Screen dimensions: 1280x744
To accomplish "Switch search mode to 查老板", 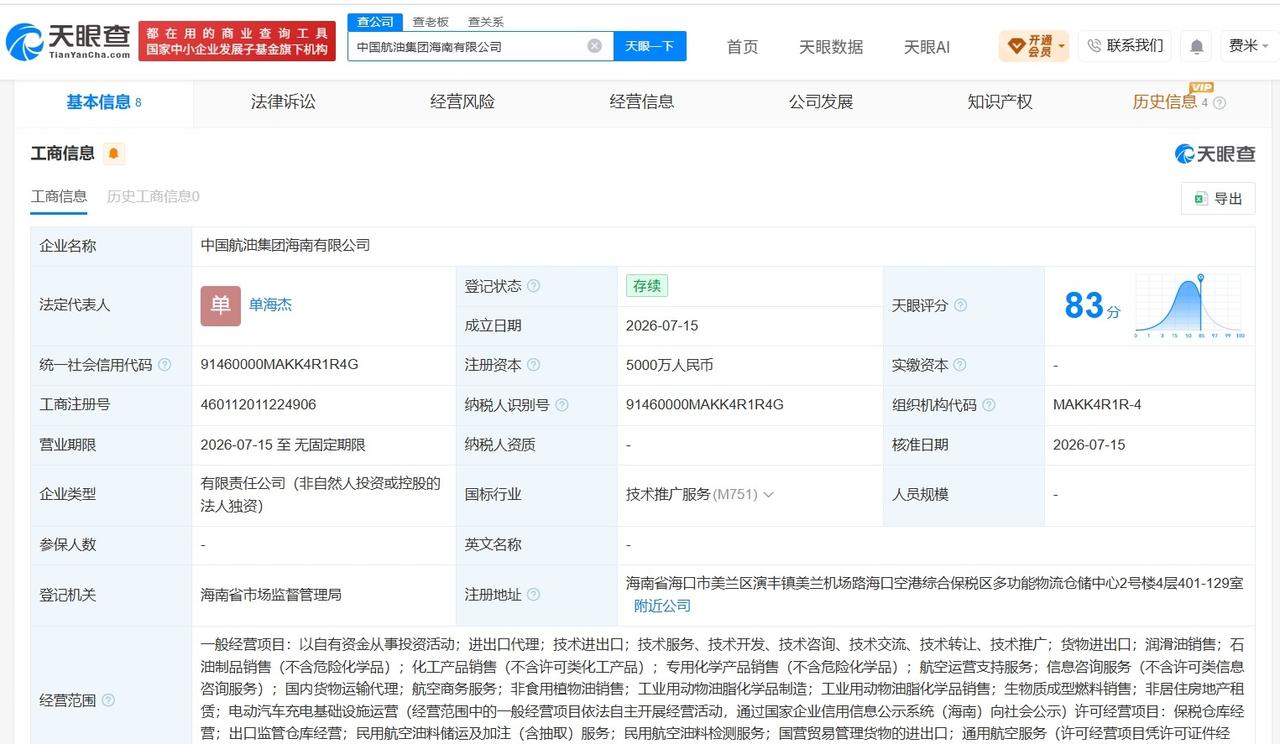I will pos(431,21).
